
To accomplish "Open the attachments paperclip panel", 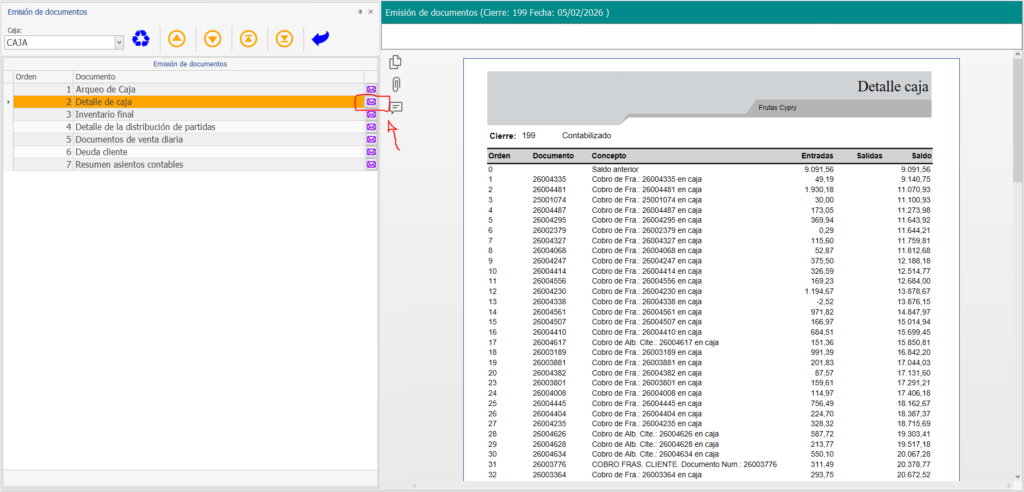I will pyautogui.click(x=396, y=84).
